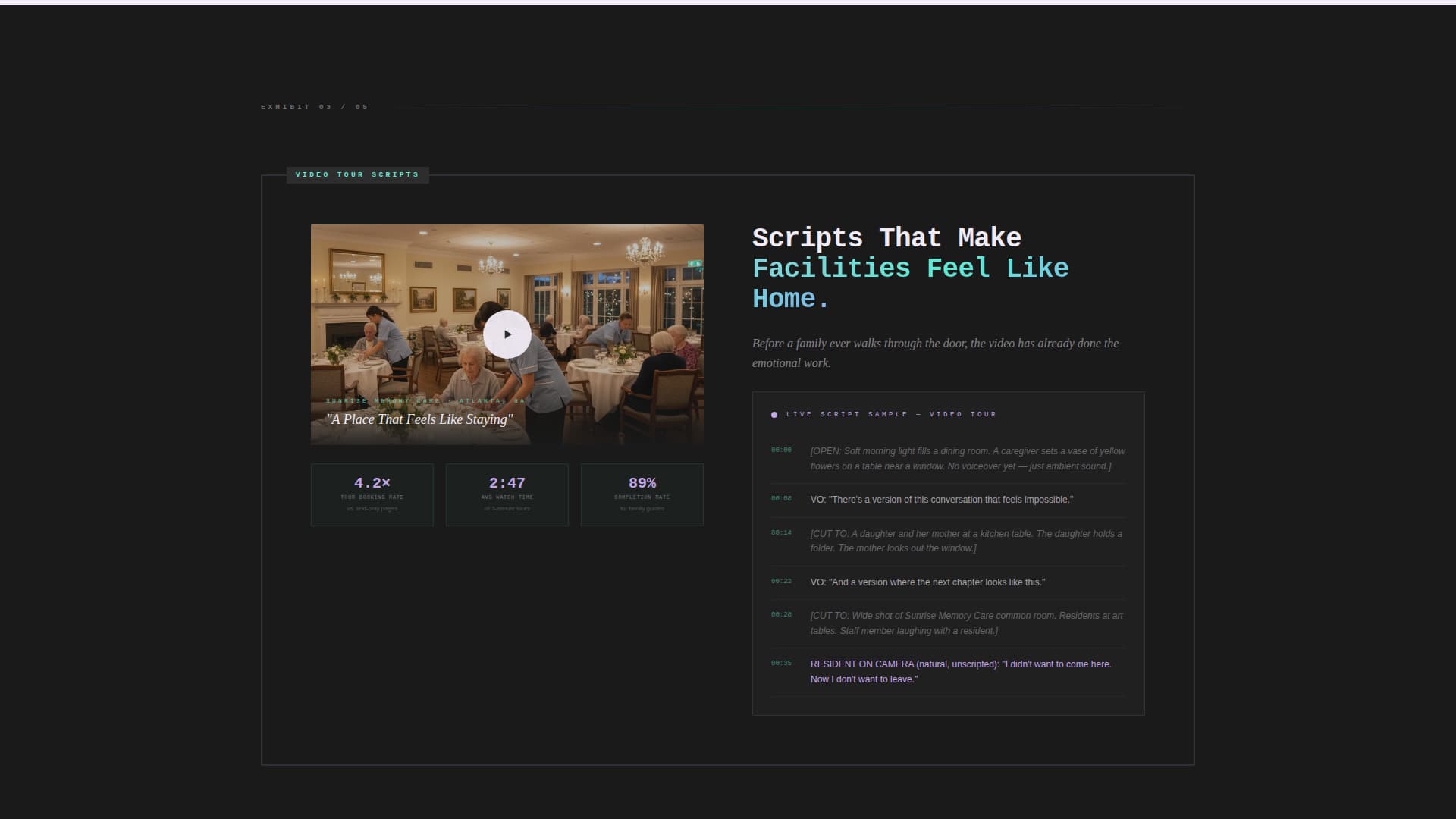Viewport: 1456px width, 819px height.
Task: Click the EXHIBIT 03 / 05 header label
Action: [x=315, y=106]
